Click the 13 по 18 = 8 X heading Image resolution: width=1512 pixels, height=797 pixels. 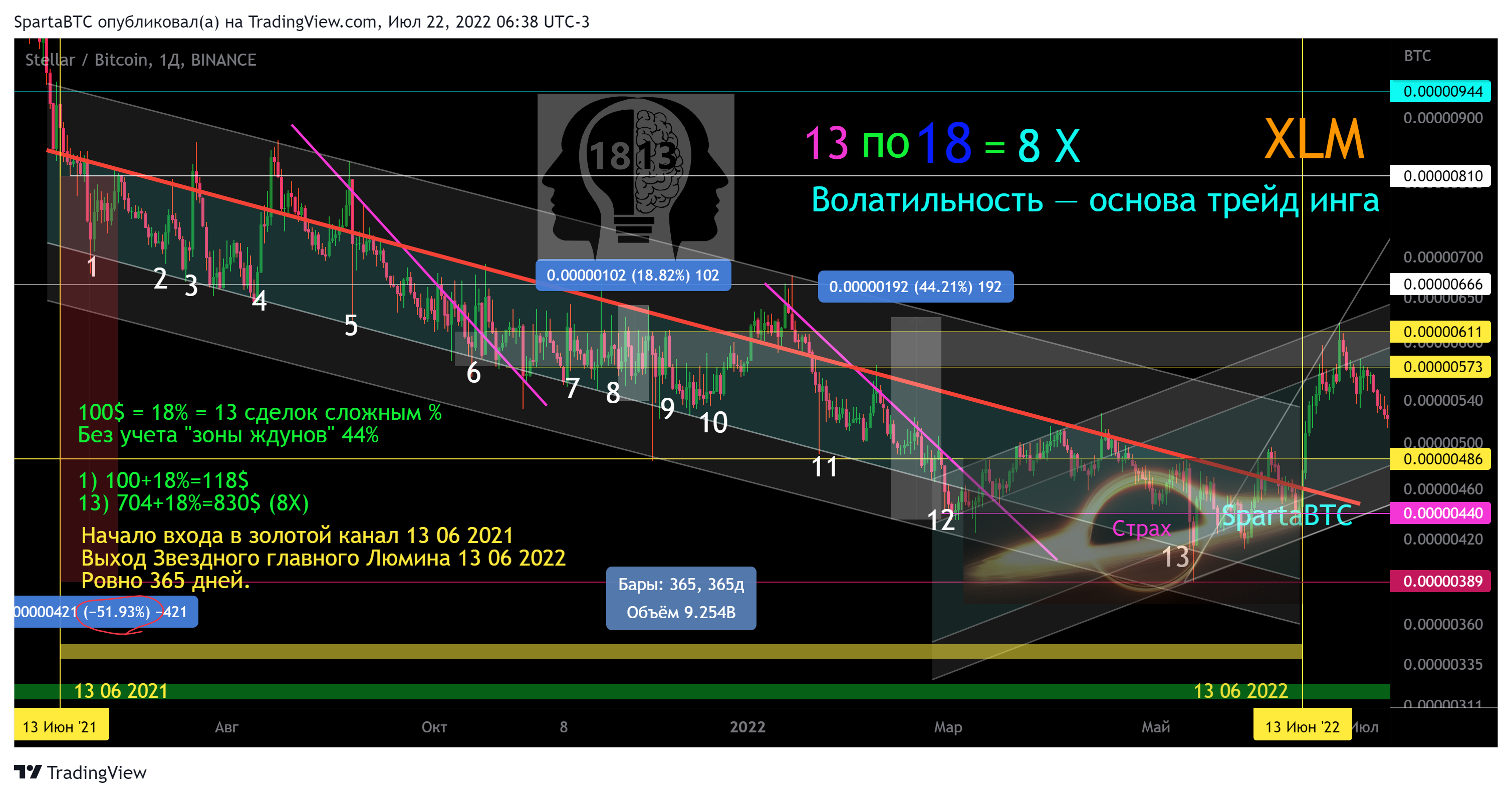[942, 144]
